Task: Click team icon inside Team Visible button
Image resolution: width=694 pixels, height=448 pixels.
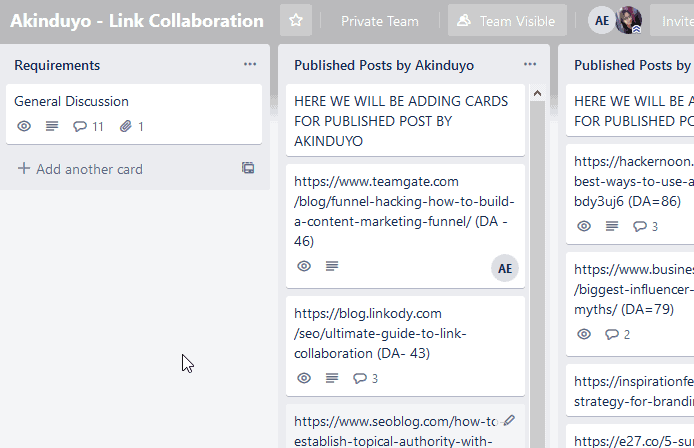Action: (464, 20)
